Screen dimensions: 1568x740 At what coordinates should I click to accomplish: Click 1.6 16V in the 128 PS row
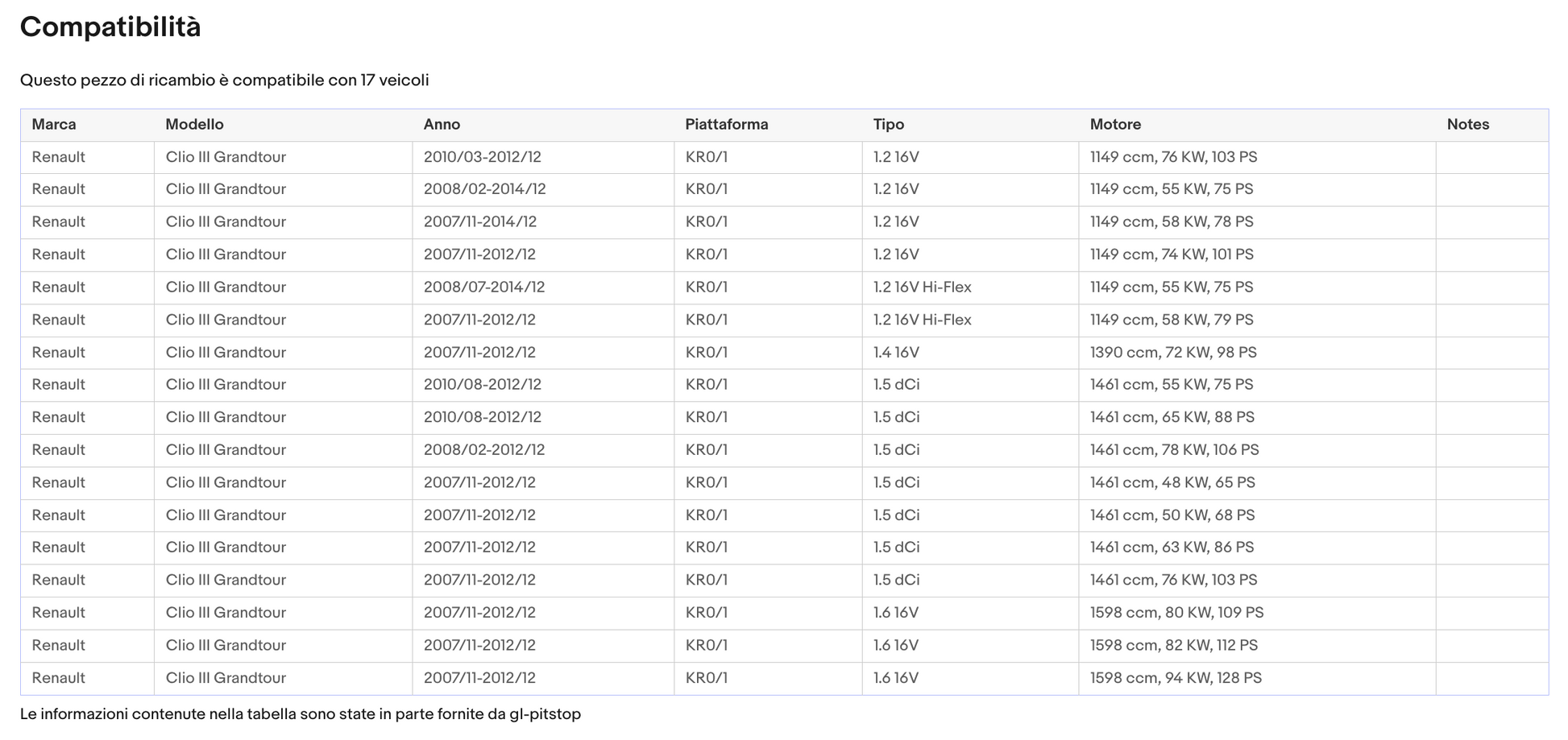coord(896,678)
